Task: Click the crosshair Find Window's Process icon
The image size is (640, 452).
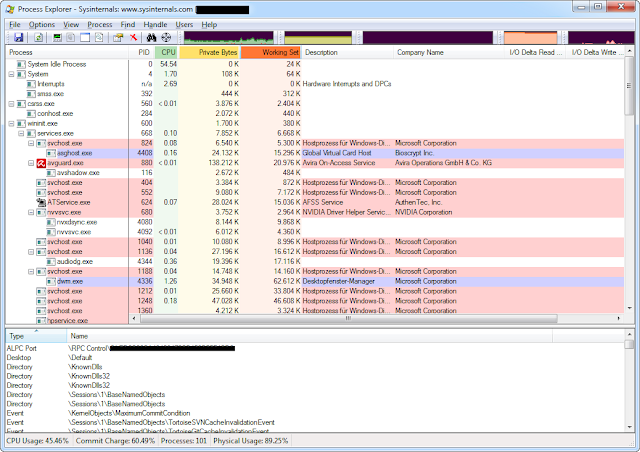Action: (x=166, y=38)
